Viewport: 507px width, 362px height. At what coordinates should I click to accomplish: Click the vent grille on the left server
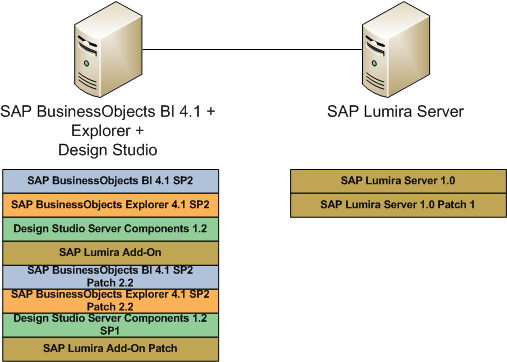pos(87,81)
